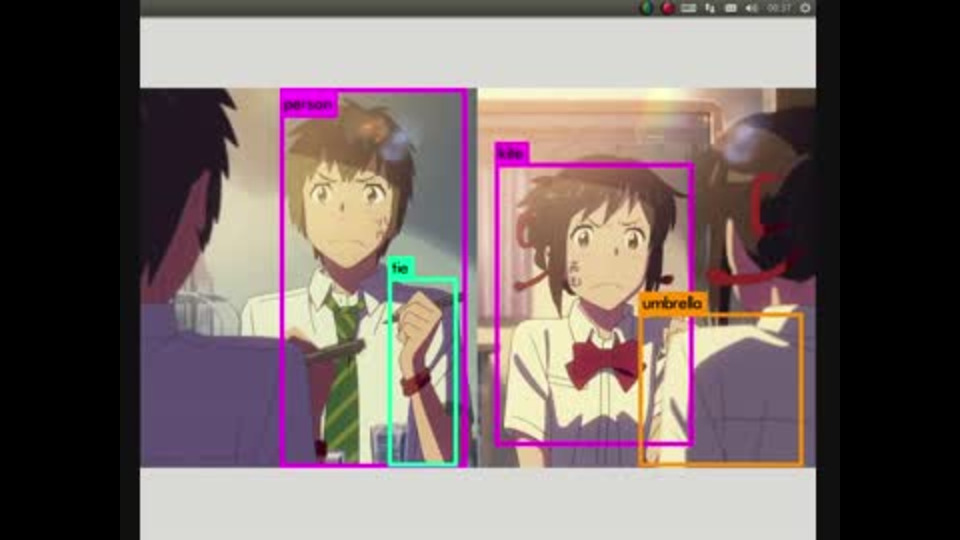Click the green indicator icon in top panel
Screen dimensions: 960x540
(647, 8)
